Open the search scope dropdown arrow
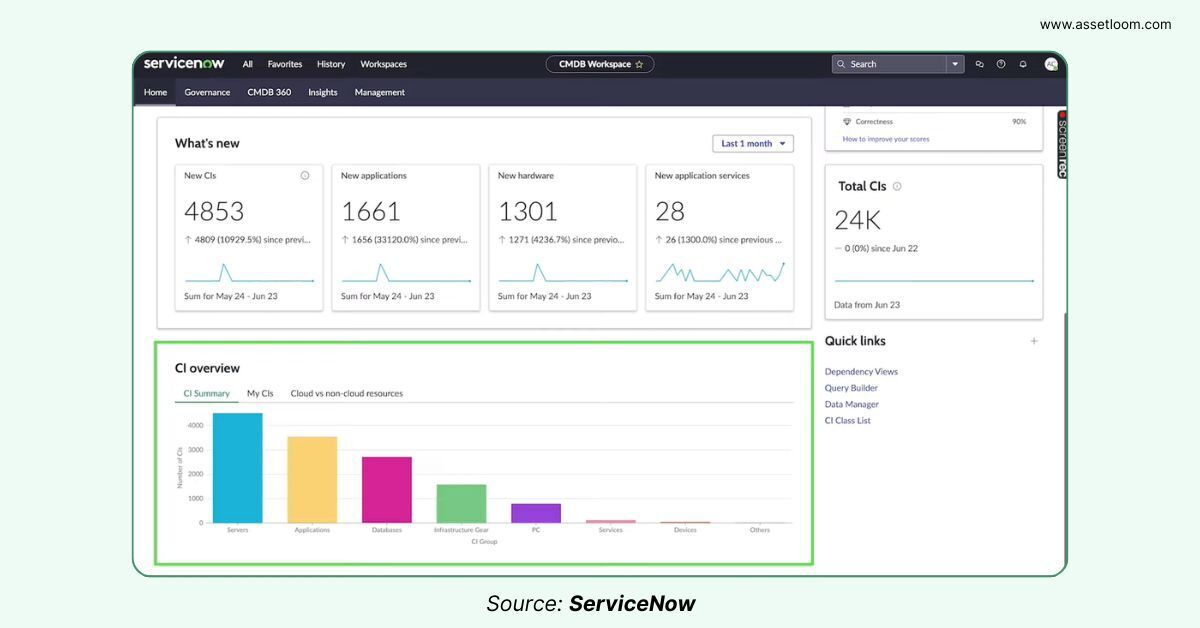Viewport: 1200px width, 628px height. (x=955, y=64)
